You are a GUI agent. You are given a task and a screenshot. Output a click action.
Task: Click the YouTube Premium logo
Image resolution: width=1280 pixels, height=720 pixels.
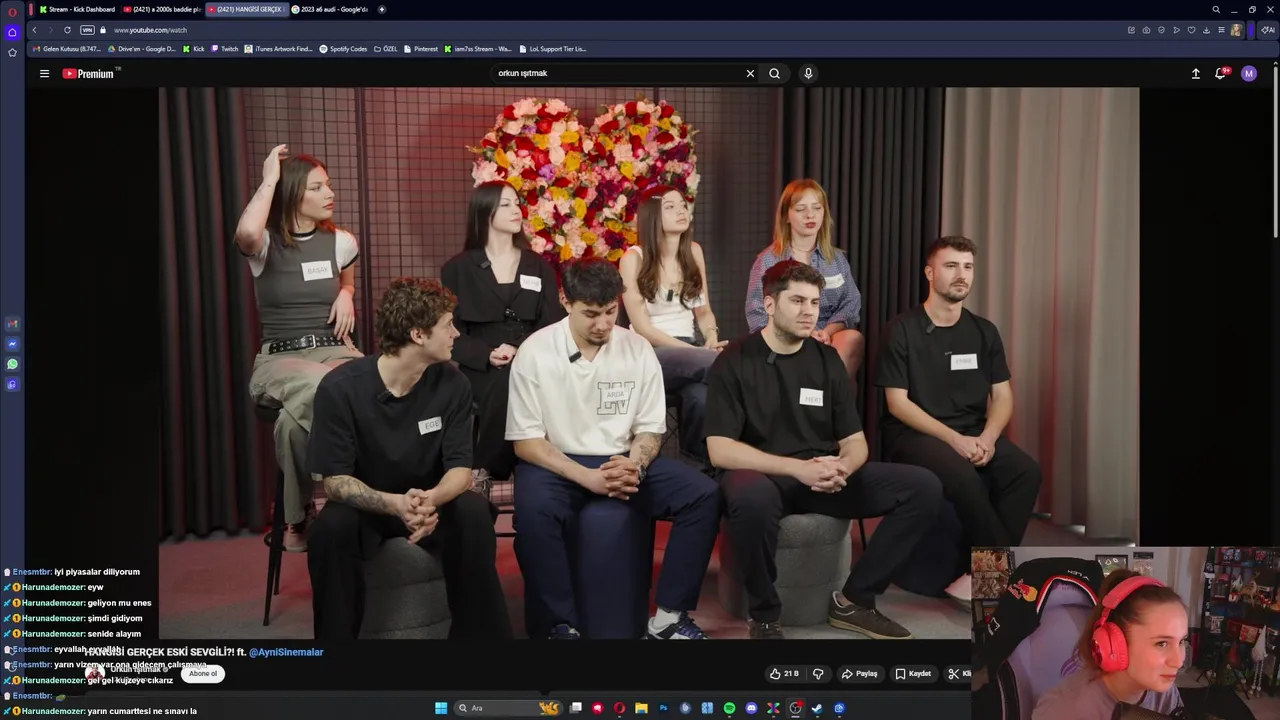click(x=90, y=73)
